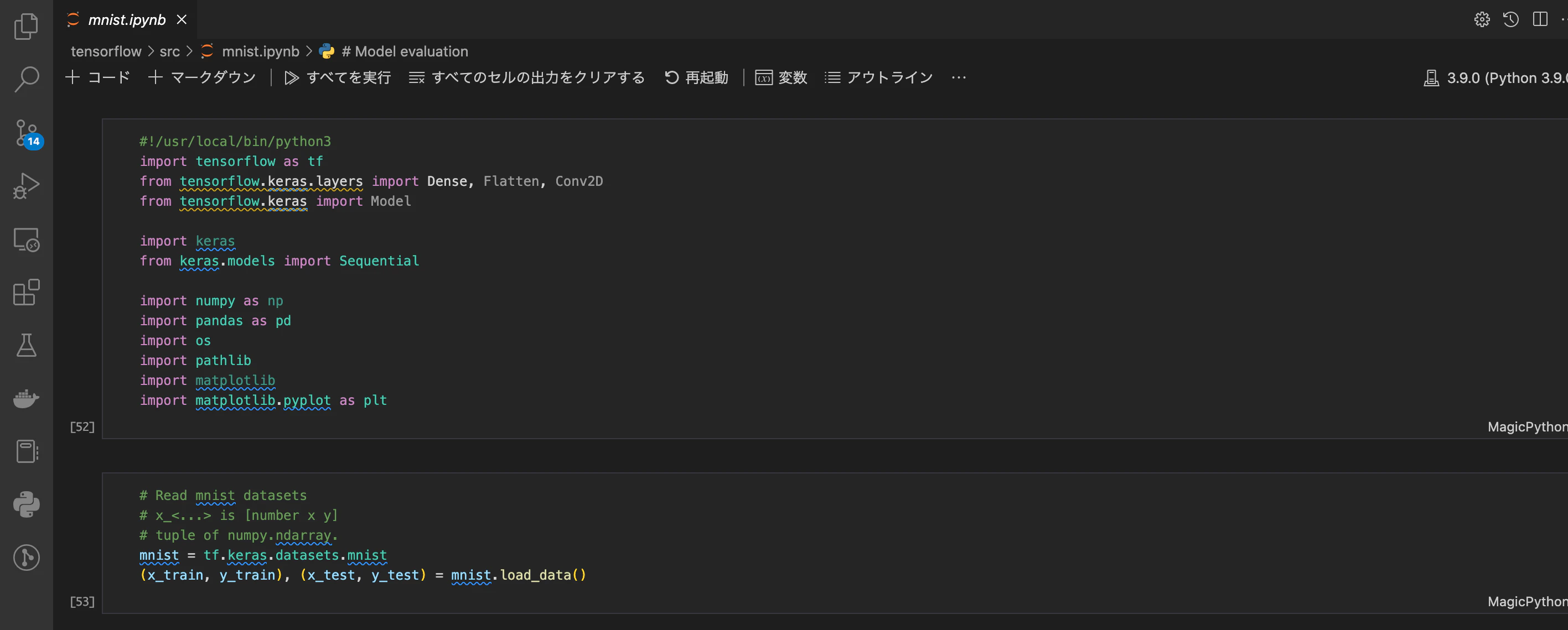Split the editor with layout icon
The height and width of the screenshot is (630, 1568).
point(1540,19)
